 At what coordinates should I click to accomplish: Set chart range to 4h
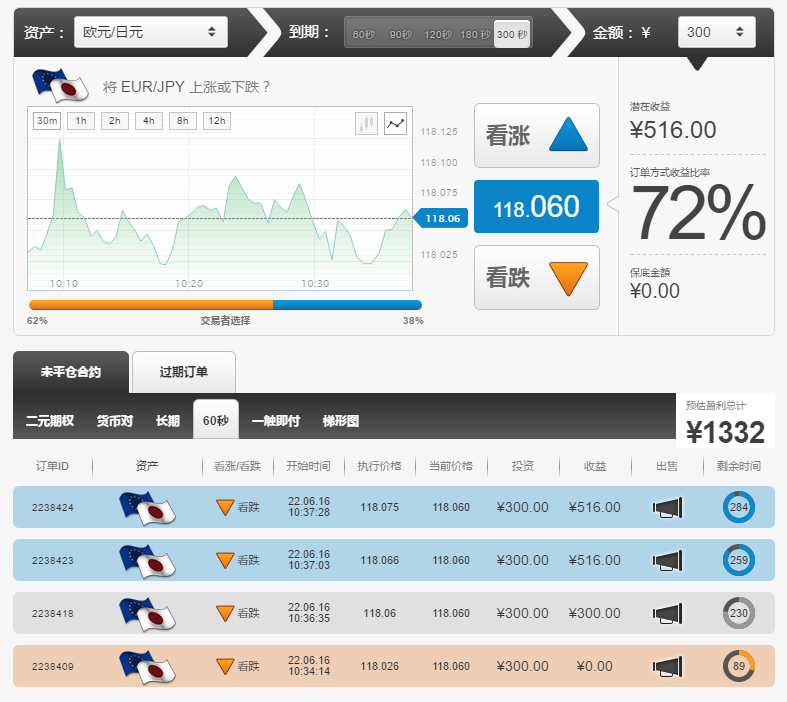149,121
